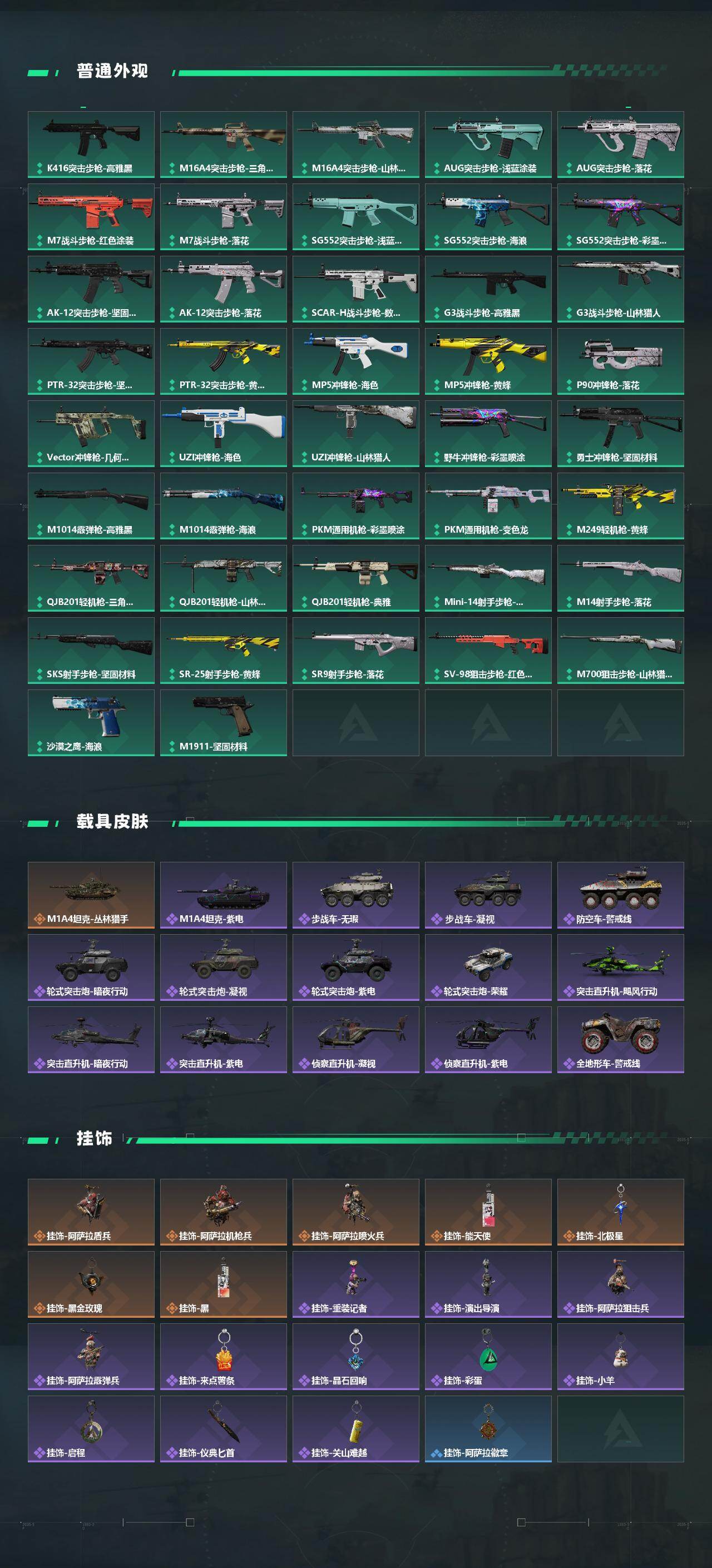Image resolution: width=712 pixels, height=1568 pixels.
Task: Pick the P90冲锋枪-落花 skin
Action: coord(620,361)
